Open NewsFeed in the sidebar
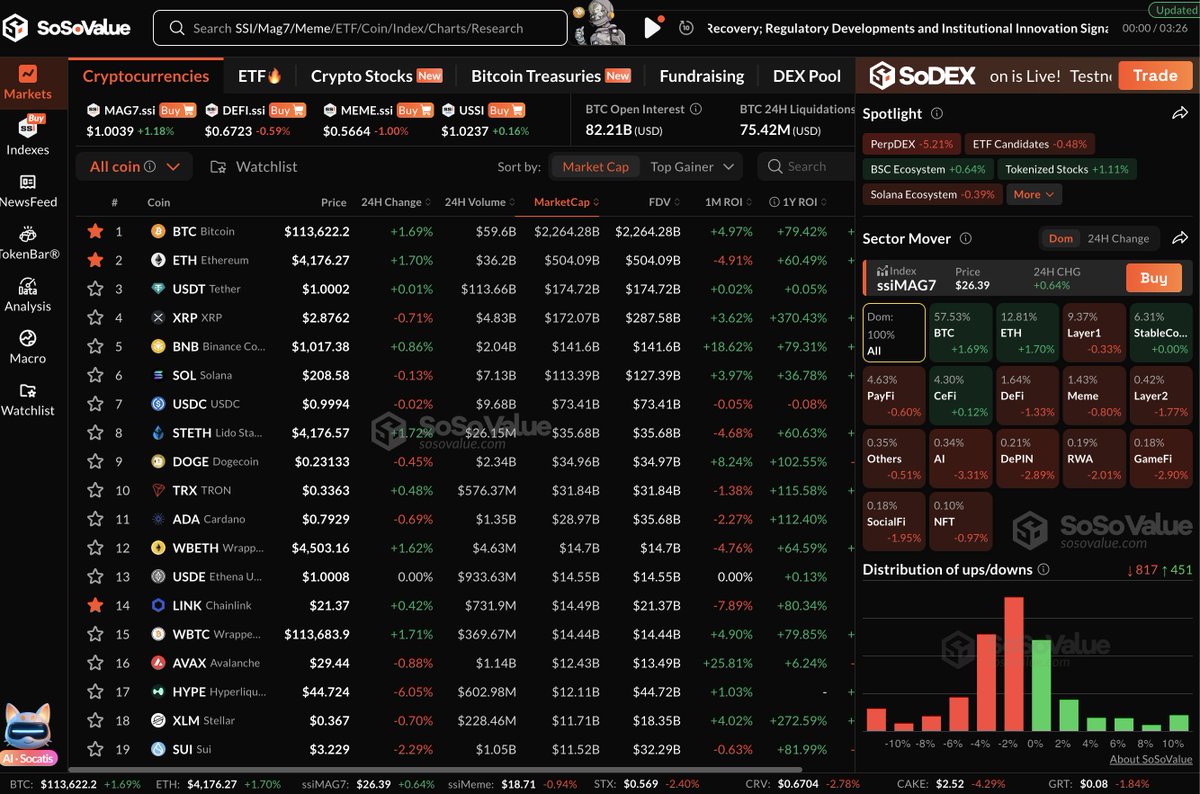 (28, 190)
